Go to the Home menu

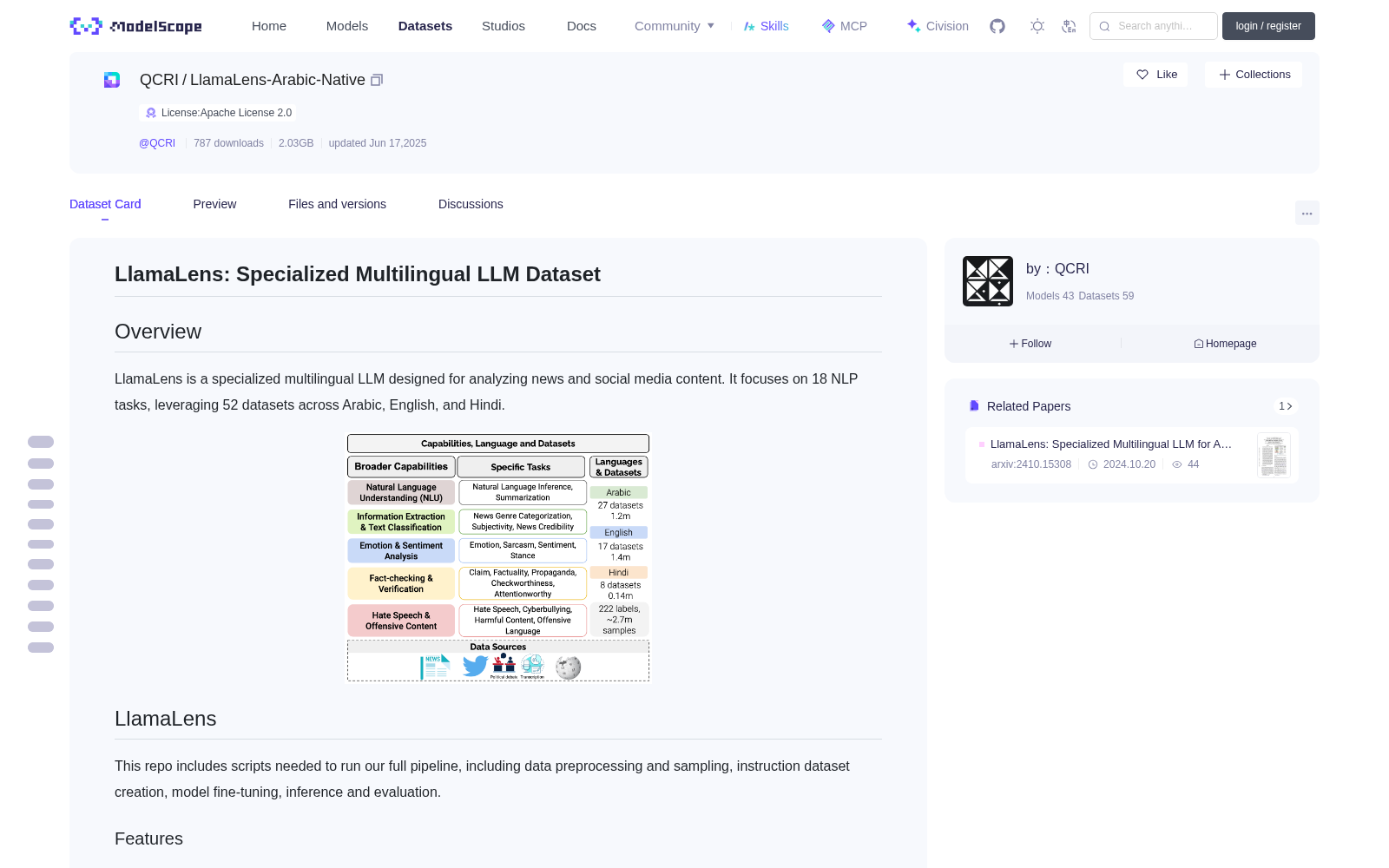(x=269, y=26)
